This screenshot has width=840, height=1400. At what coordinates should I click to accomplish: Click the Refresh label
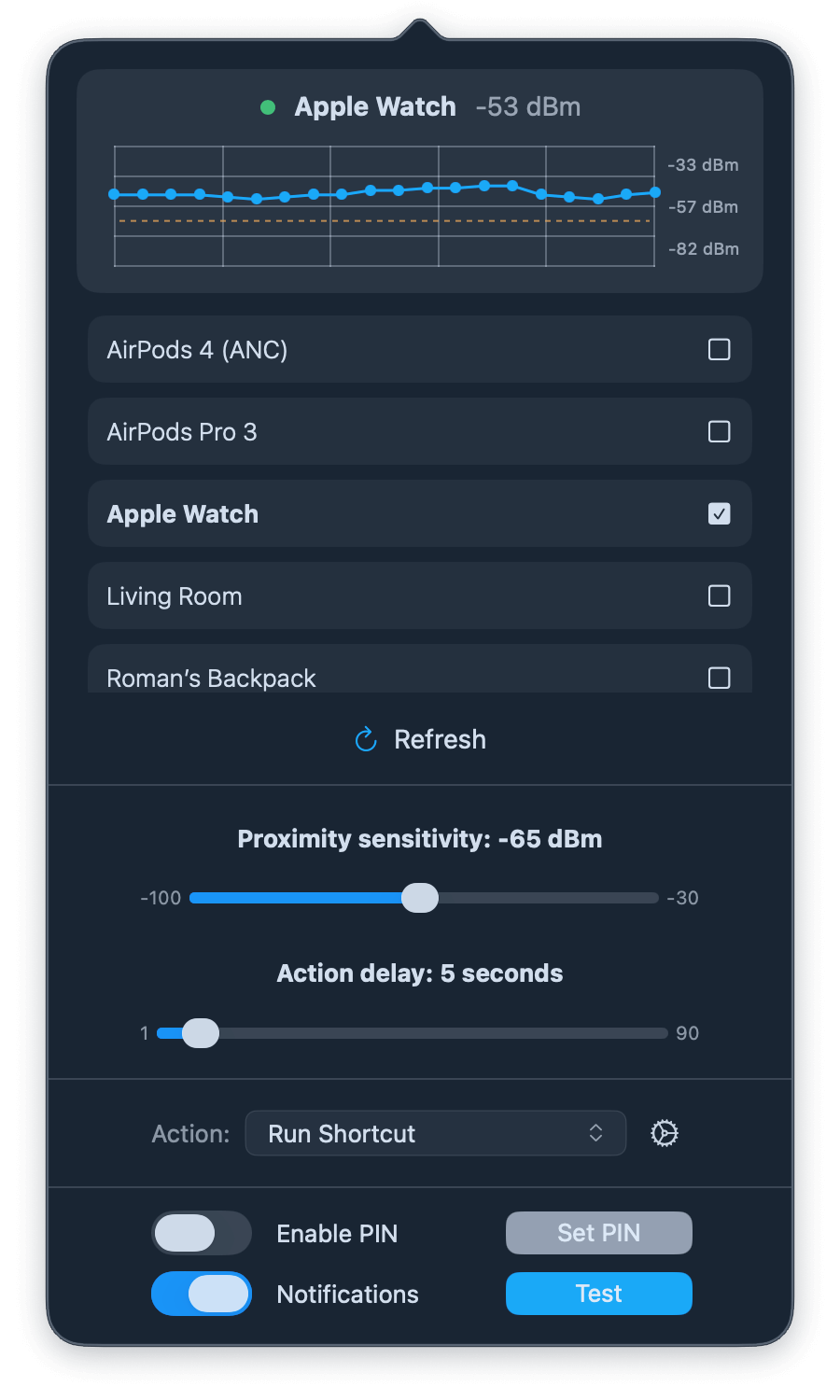pos(440,738)
